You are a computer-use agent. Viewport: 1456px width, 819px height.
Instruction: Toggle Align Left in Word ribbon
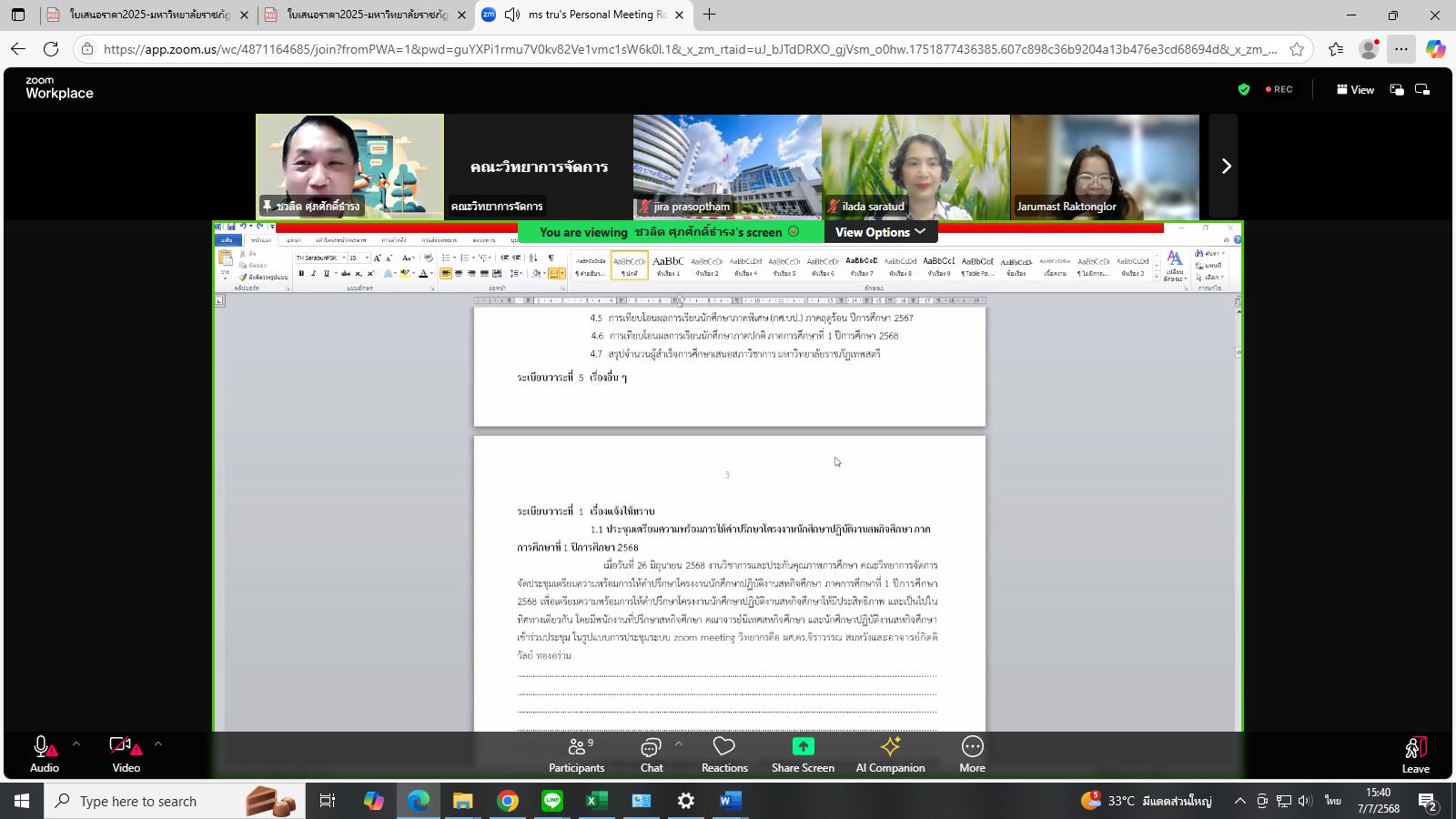point(446,273)
